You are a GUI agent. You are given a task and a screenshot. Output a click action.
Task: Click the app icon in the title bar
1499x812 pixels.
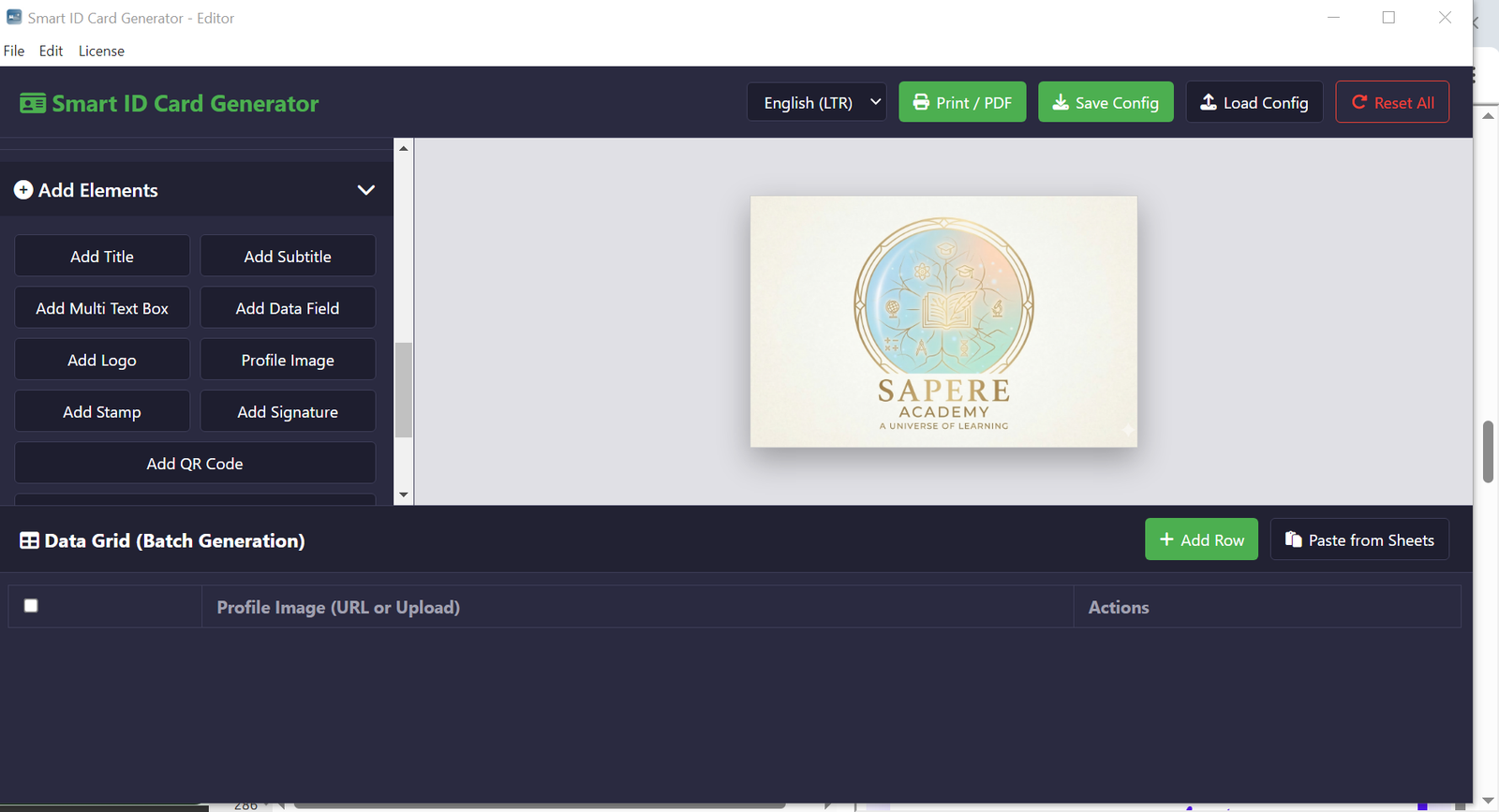pyautogui.click(x=14, y=17)
